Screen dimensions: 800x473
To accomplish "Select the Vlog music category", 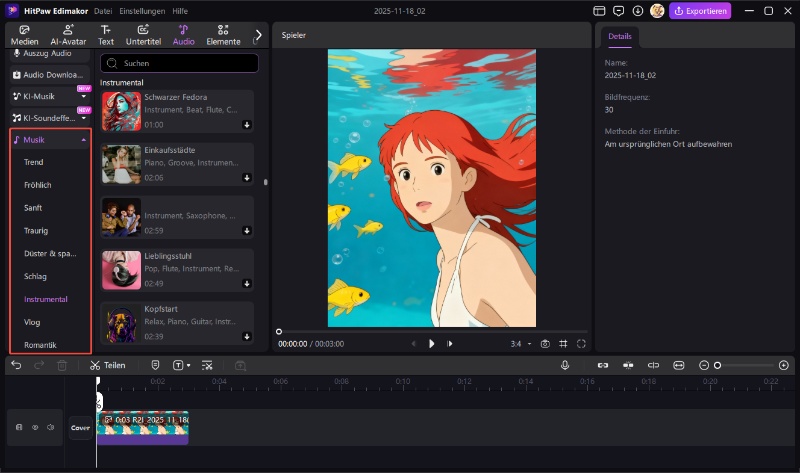I will [32, 322].
